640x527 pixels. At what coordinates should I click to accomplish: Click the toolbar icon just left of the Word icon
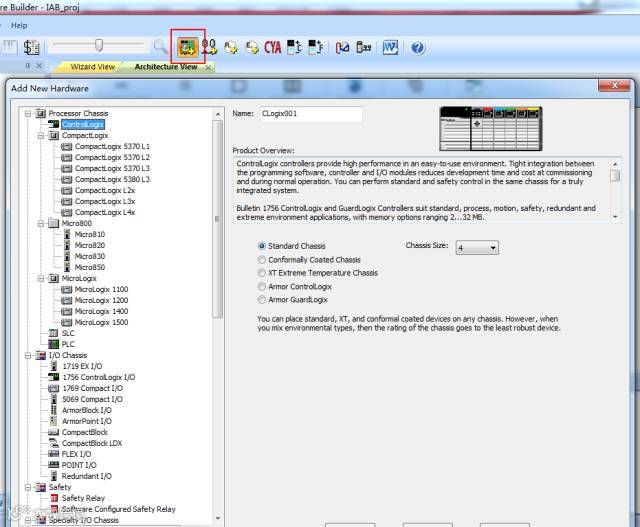coord(364,48)
